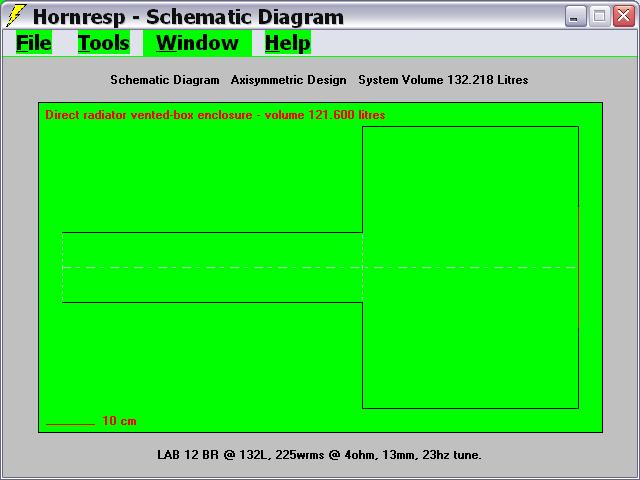Close the Hornresp Schematic Diagram window
Image resolution: width=640 pixels, height=480 pixels.
[x=624, y=17]
